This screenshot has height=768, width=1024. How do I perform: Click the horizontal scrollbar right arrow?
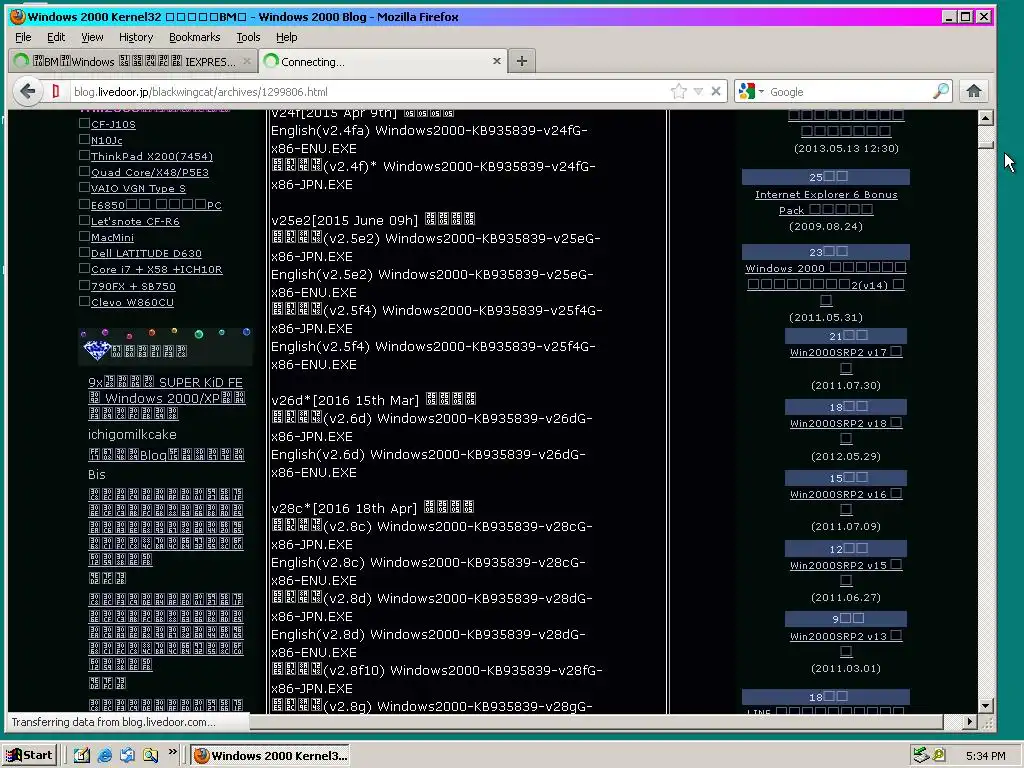pos(970,722)
